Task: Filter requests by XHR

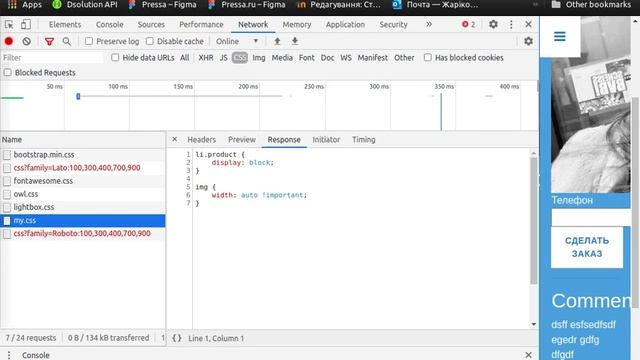Action: 206,58
